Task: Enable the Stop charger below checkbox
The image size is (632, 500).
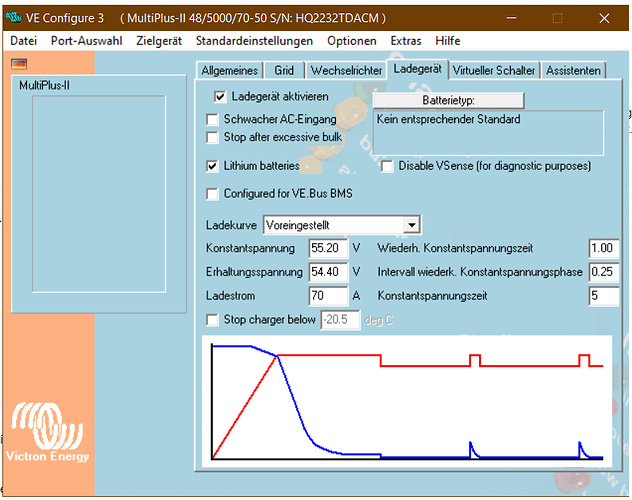Action: 212,320
